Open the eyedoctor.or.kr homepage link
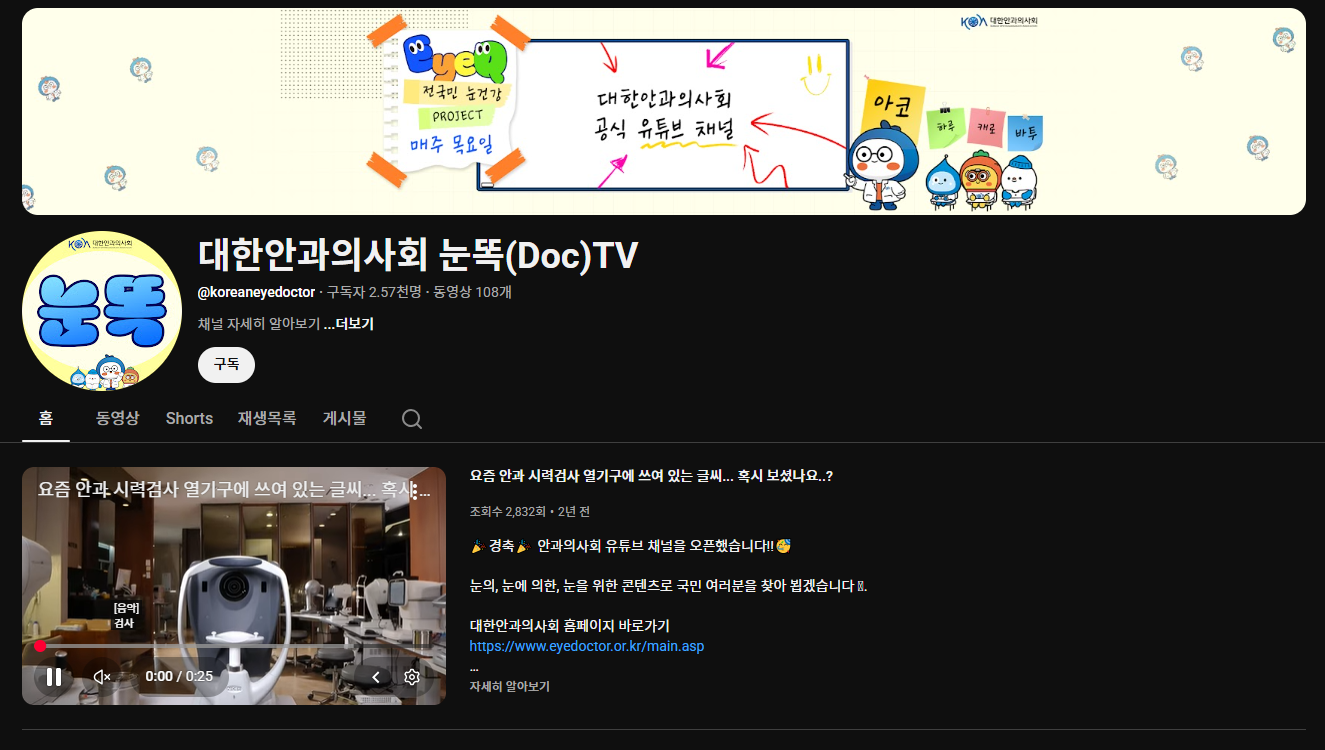Screen dimensions: 1325x750 click(587, 646)
